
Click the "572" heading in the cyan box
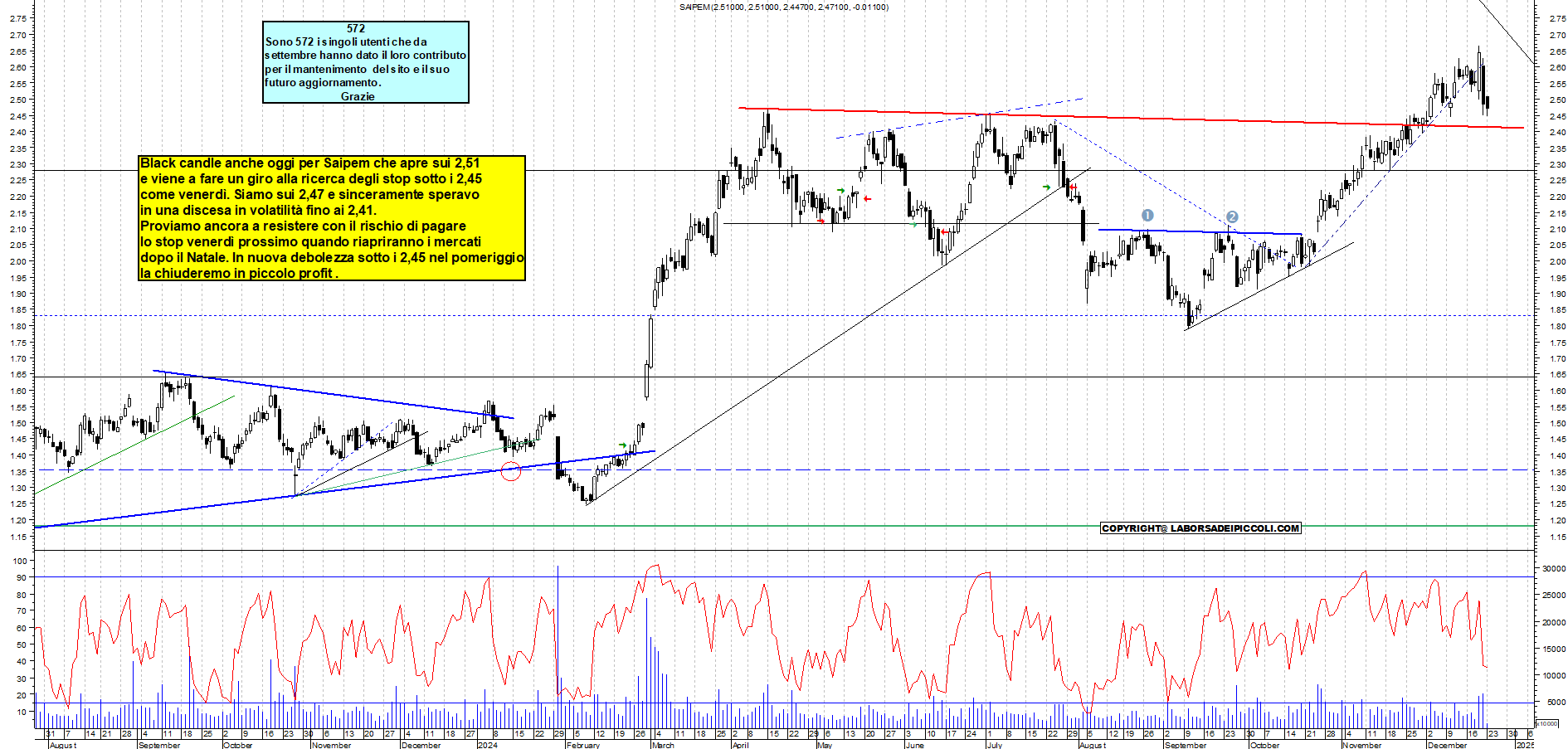[356, 28]
